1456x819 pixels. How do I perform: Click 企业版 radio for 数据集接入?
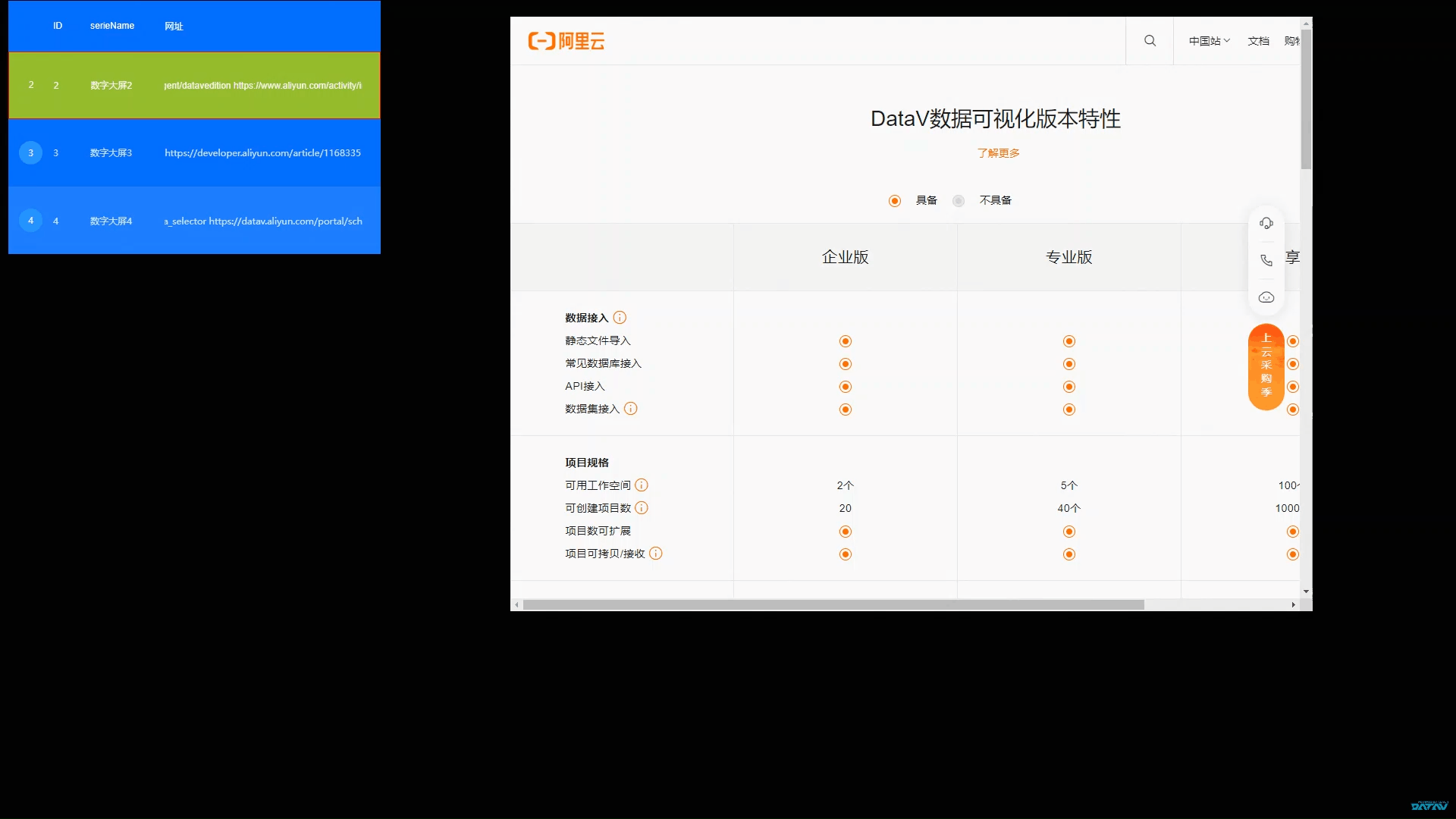coord(845,409)
